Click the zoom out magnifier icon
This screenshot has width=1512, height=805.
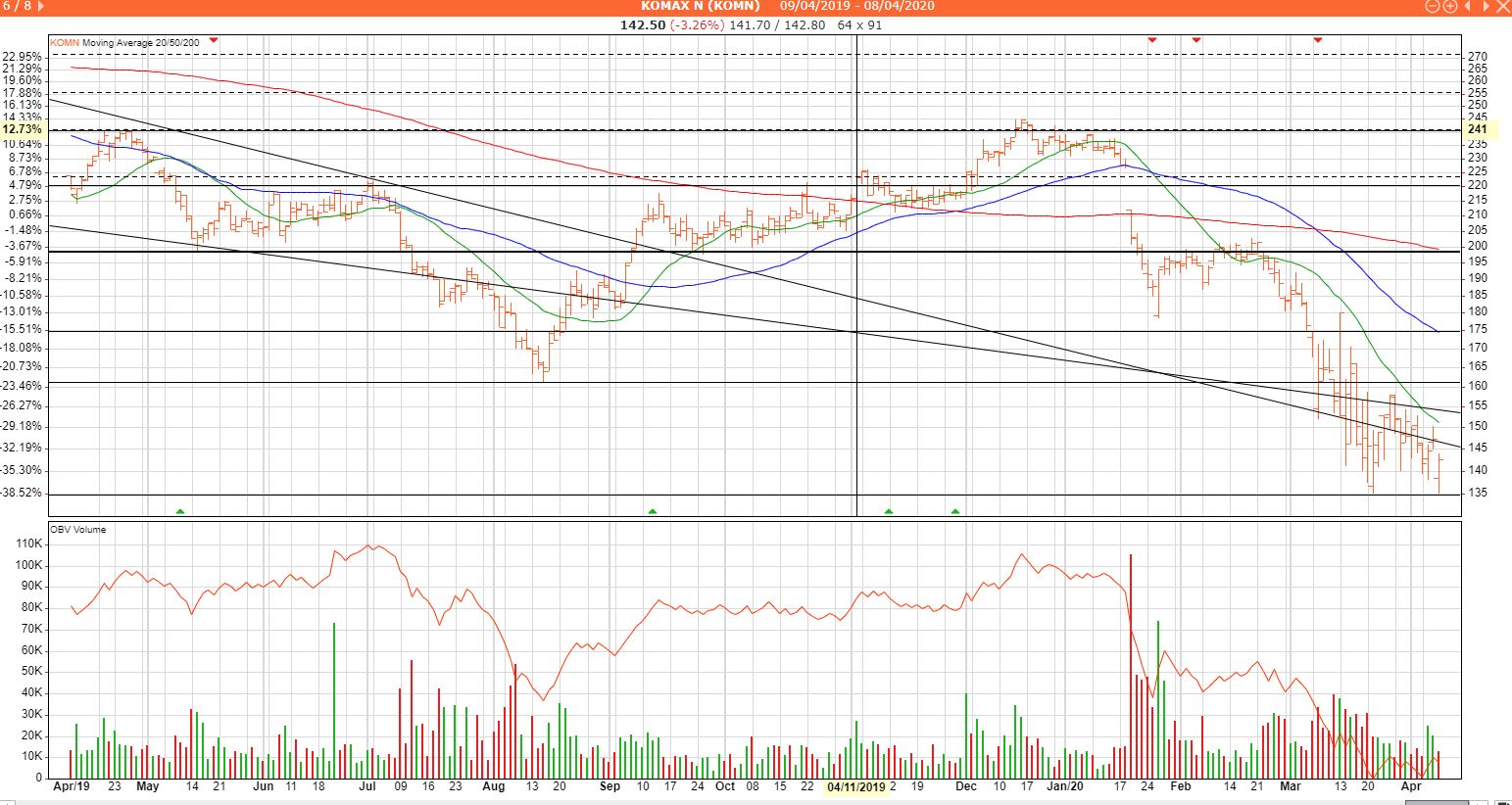1433,6
